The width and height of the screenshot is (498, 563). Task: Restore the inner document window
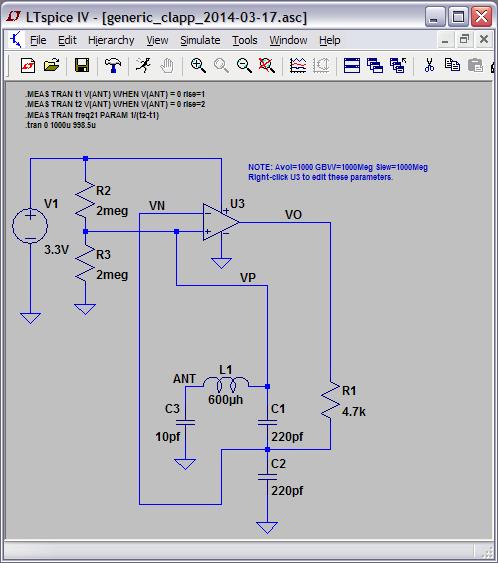[x=464, y=39]
